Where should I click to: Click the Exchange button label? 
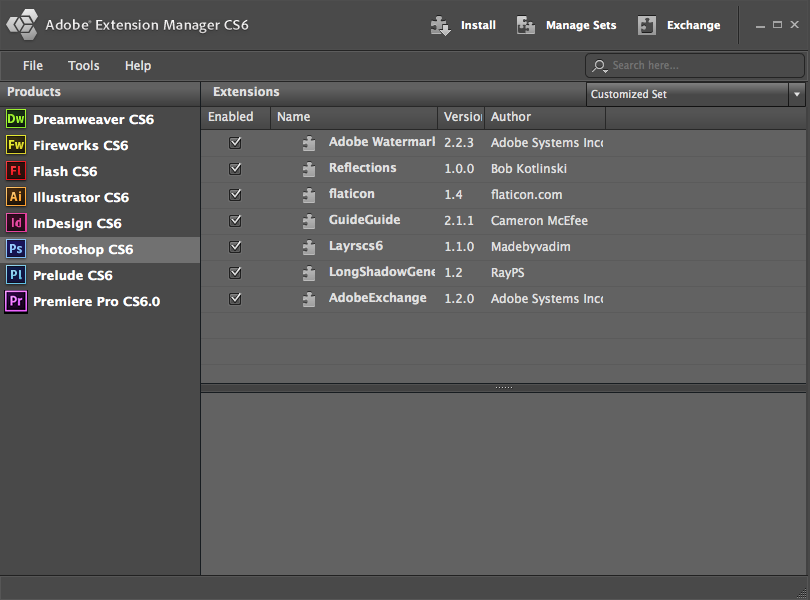pyautogui.click(x=693, y=25)
